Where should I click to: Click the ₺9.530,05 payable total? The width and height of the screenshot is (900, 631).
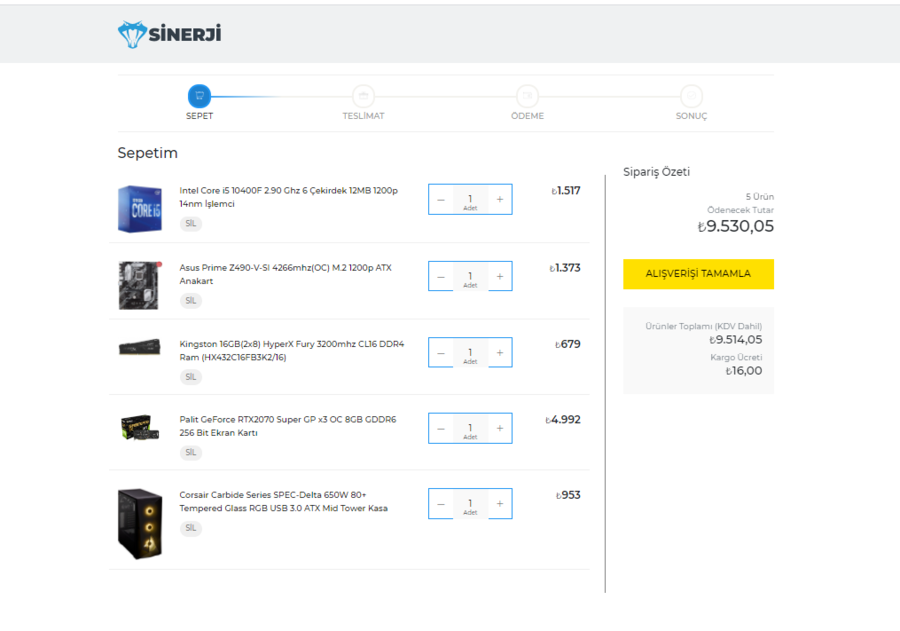(735, 226)
